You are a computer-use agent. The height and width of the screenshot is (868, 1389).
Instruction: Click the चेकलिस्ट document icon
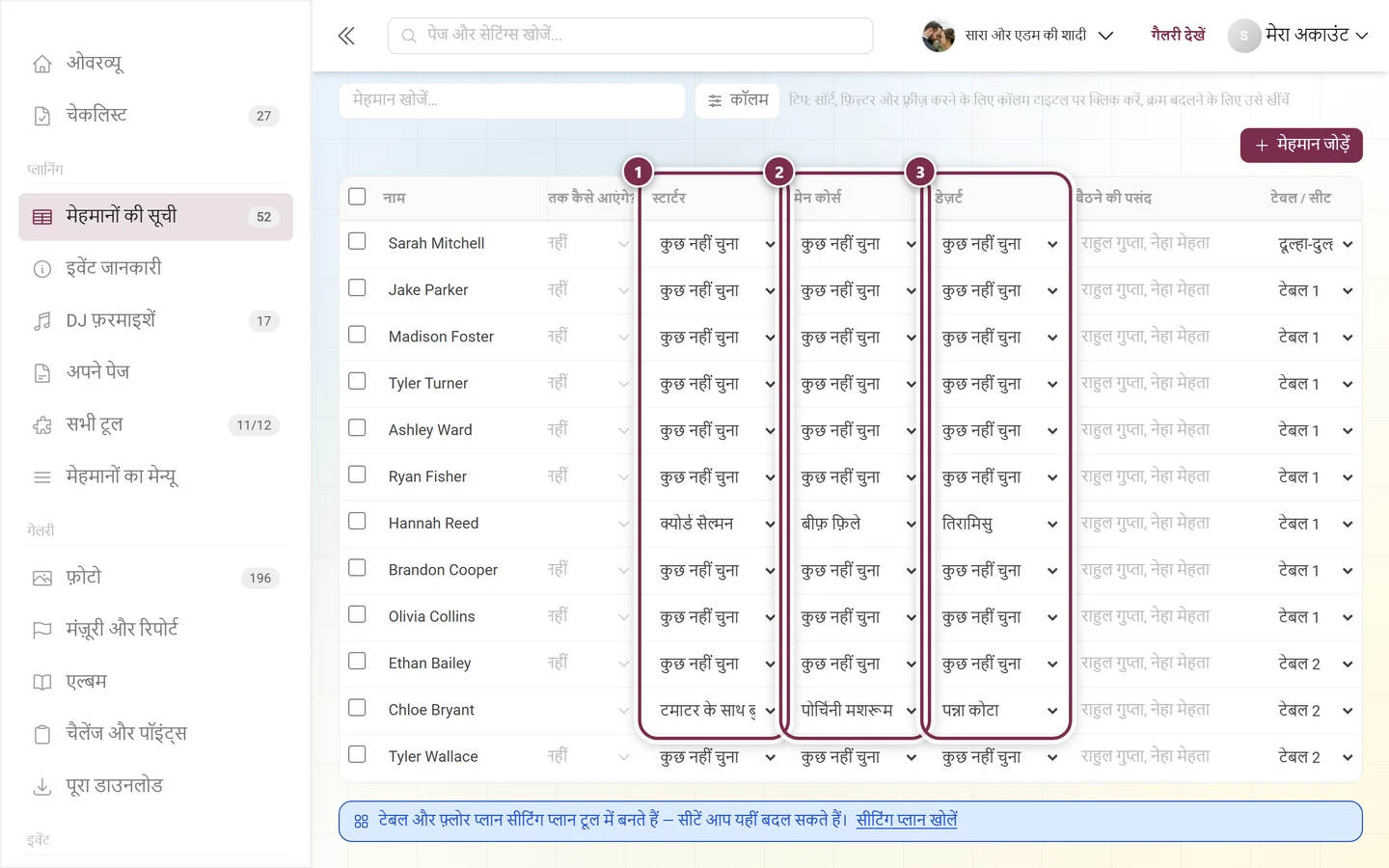(42, 116)
